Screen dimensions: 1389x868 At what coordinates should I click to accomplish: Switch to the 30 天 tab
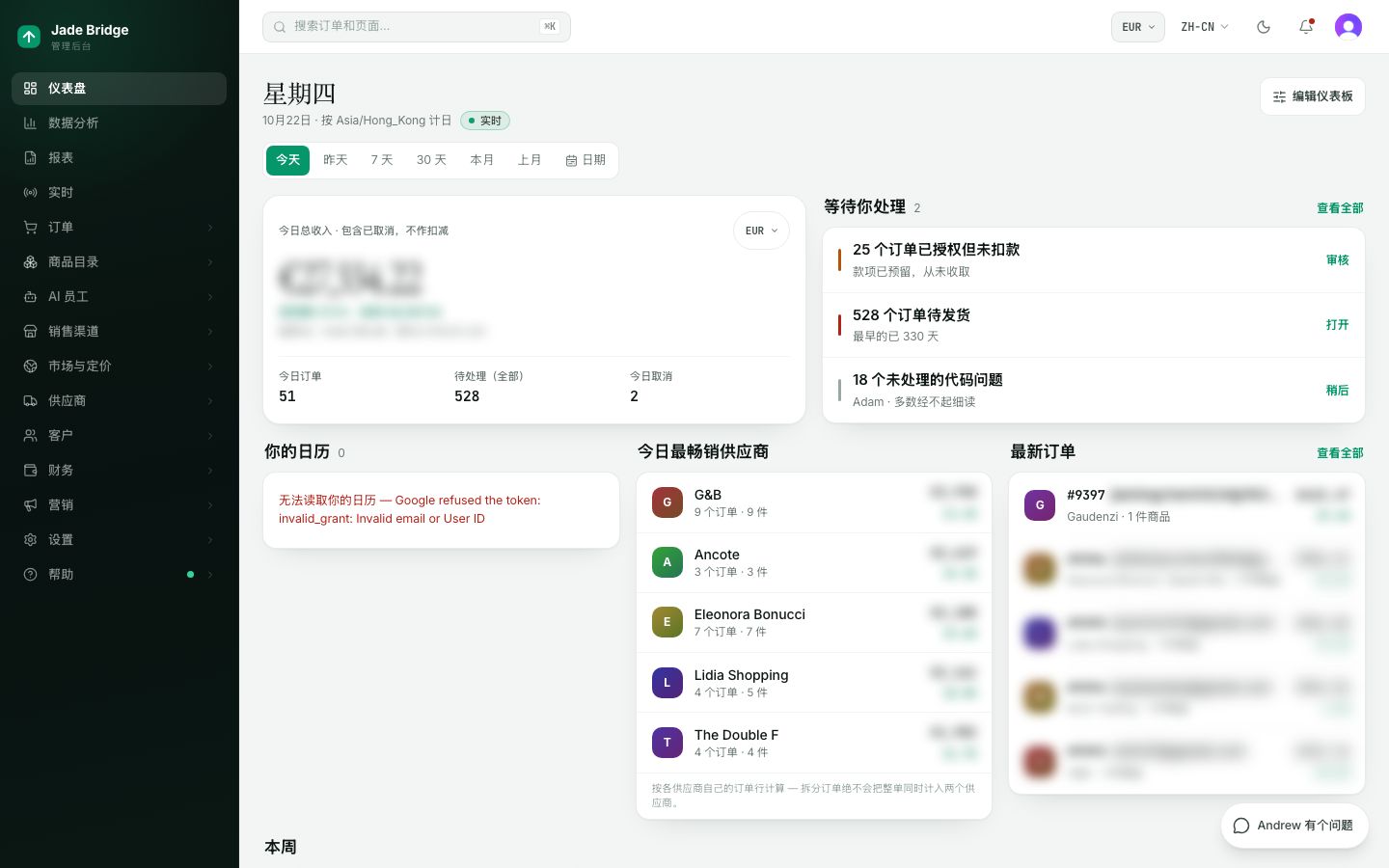pyautogui.click(x=431, y=160)
